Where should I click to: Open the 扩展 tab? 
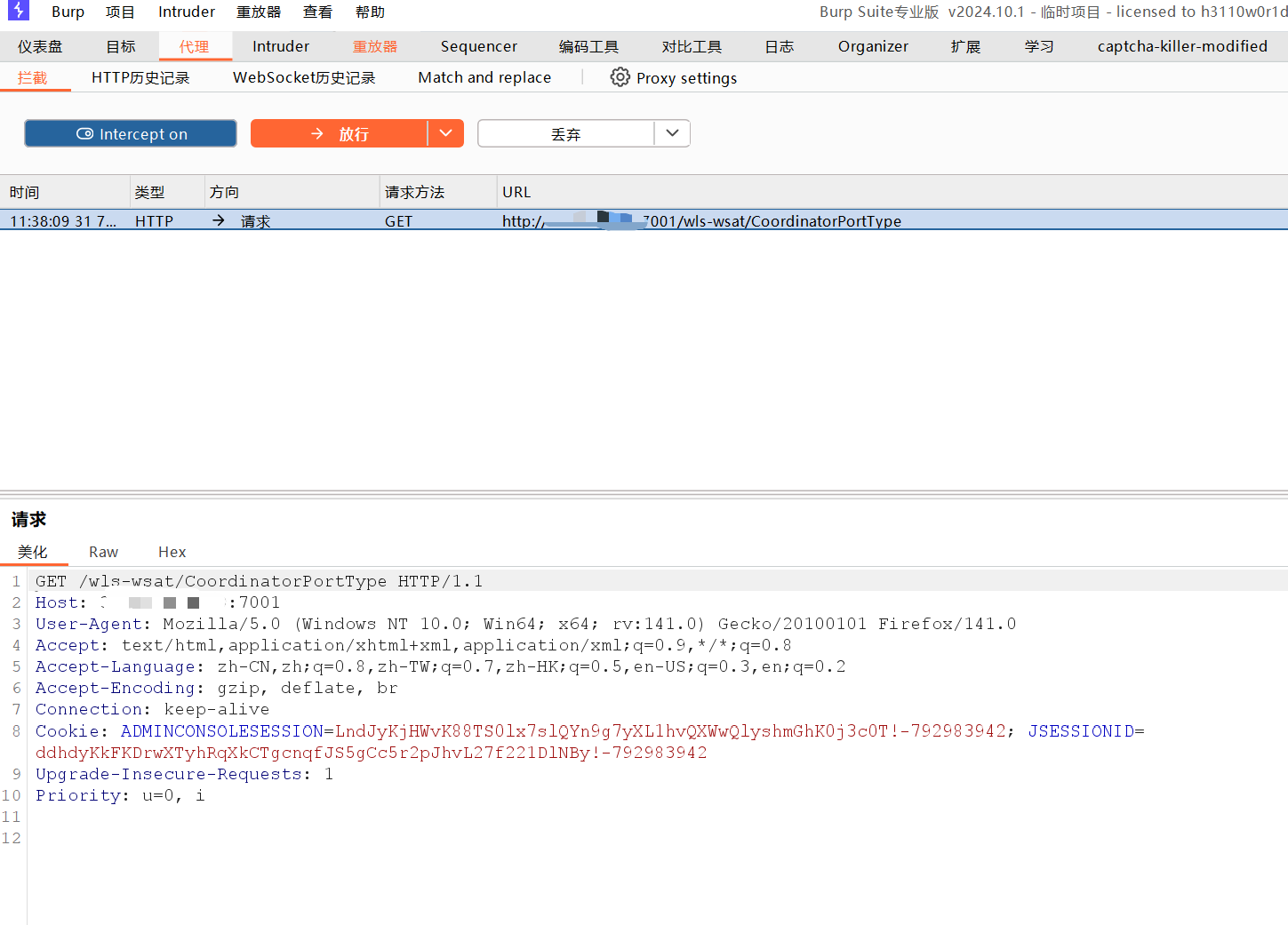pyautogui.click(x=965, y=46)
